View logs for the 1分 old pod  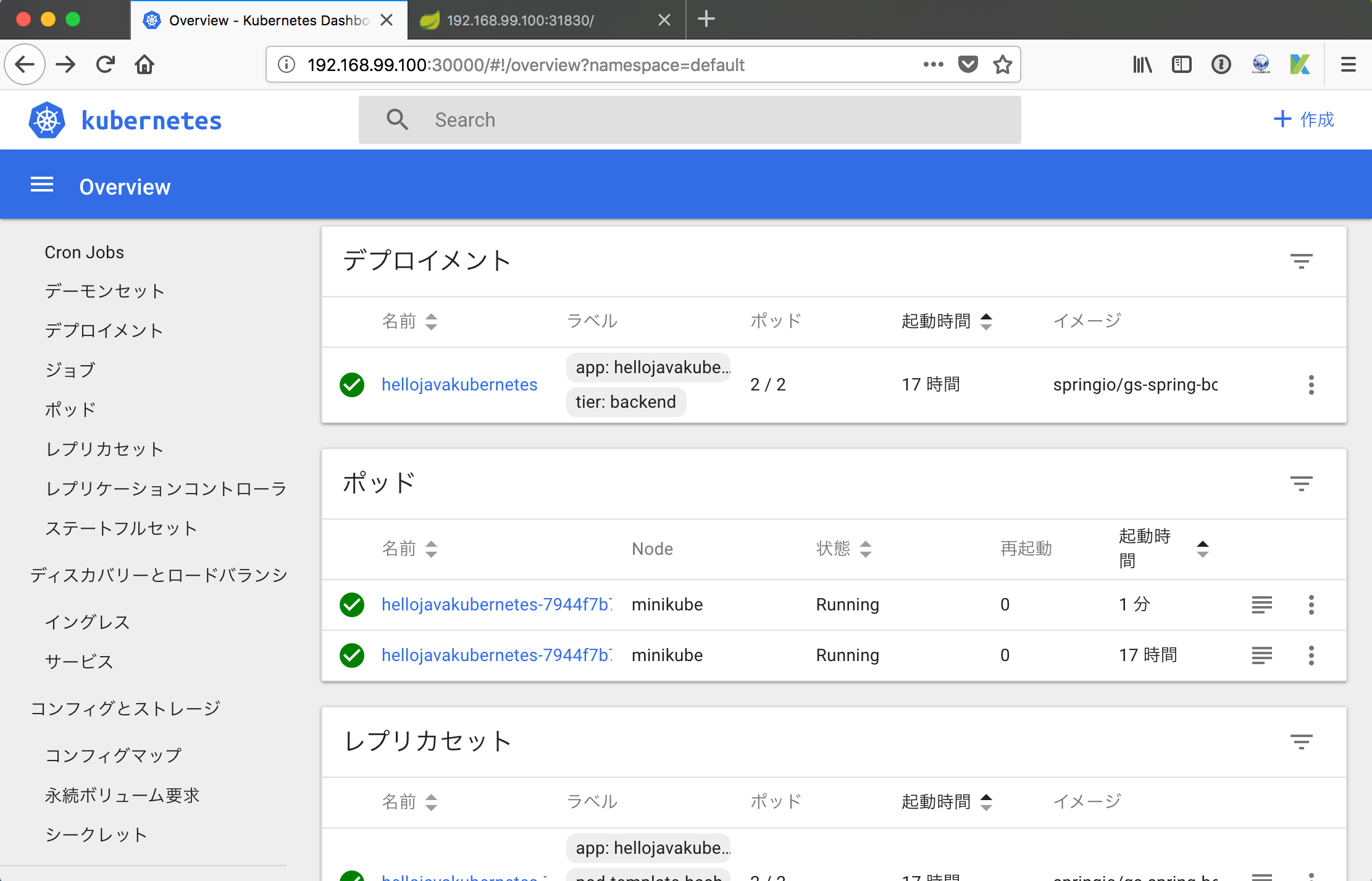[1261, 604]
